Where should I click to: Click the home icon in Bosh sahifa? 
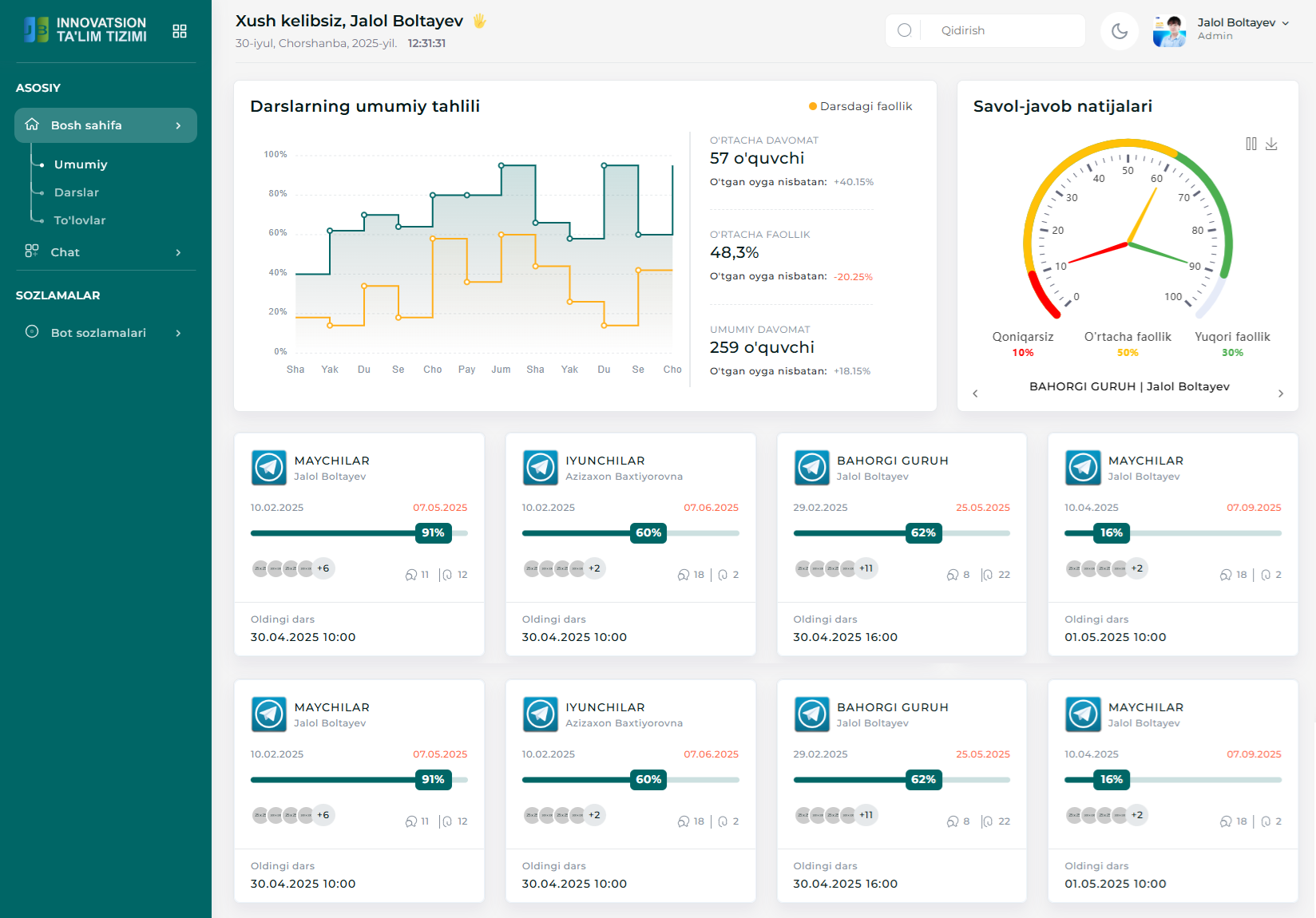(32, 125)
